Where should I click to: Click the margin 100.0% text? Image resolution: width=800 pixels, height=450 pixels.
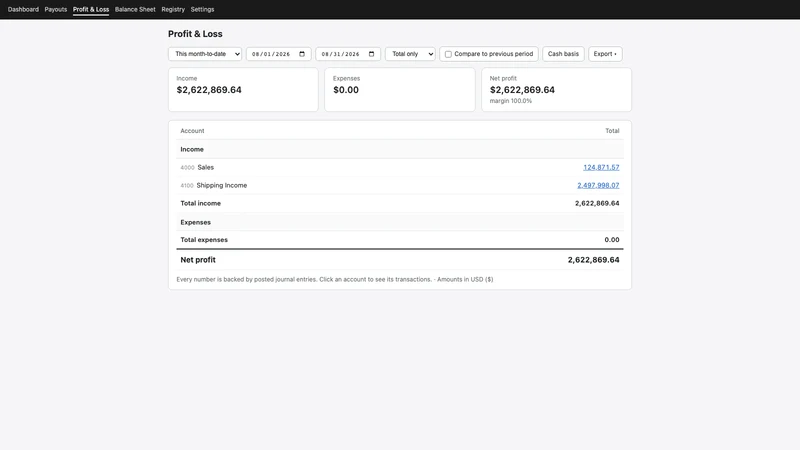click(511, 101)
